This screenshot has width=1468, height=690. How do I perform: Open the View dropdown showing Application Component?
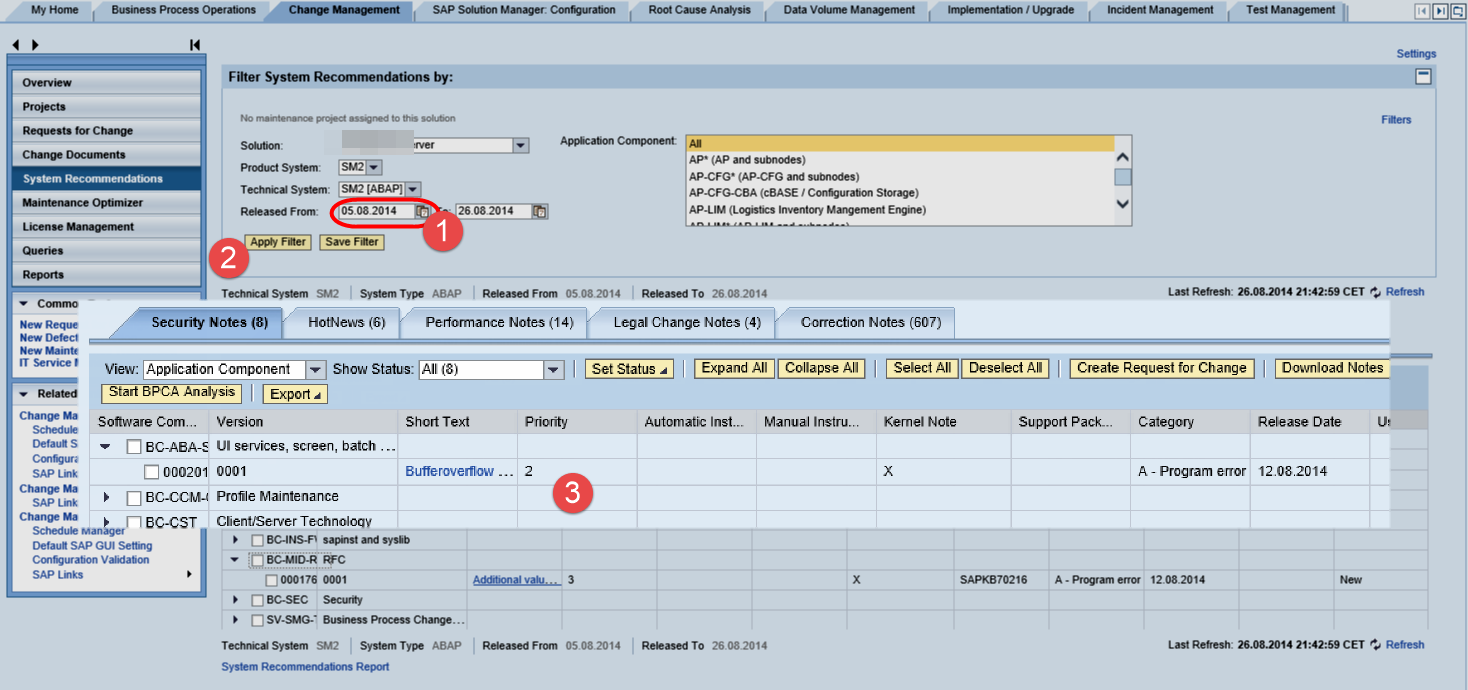[316, 370]
